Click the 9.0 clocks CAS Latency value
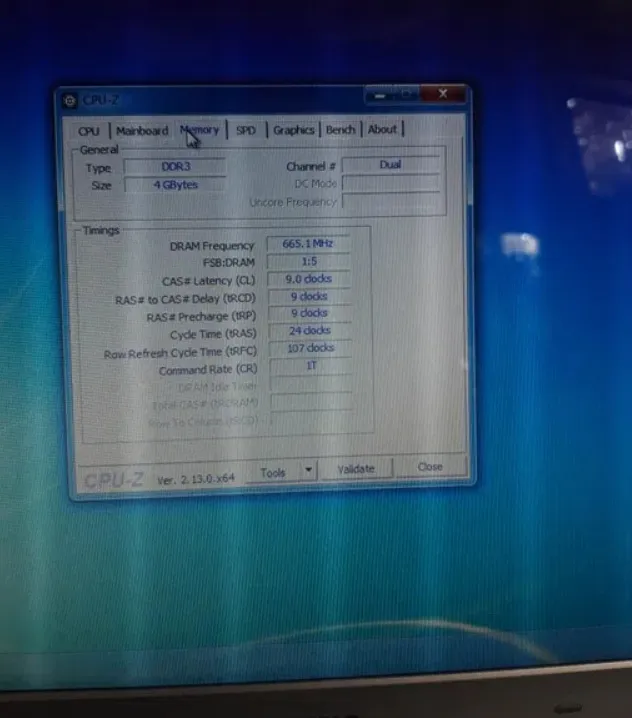 click(309, 279)
